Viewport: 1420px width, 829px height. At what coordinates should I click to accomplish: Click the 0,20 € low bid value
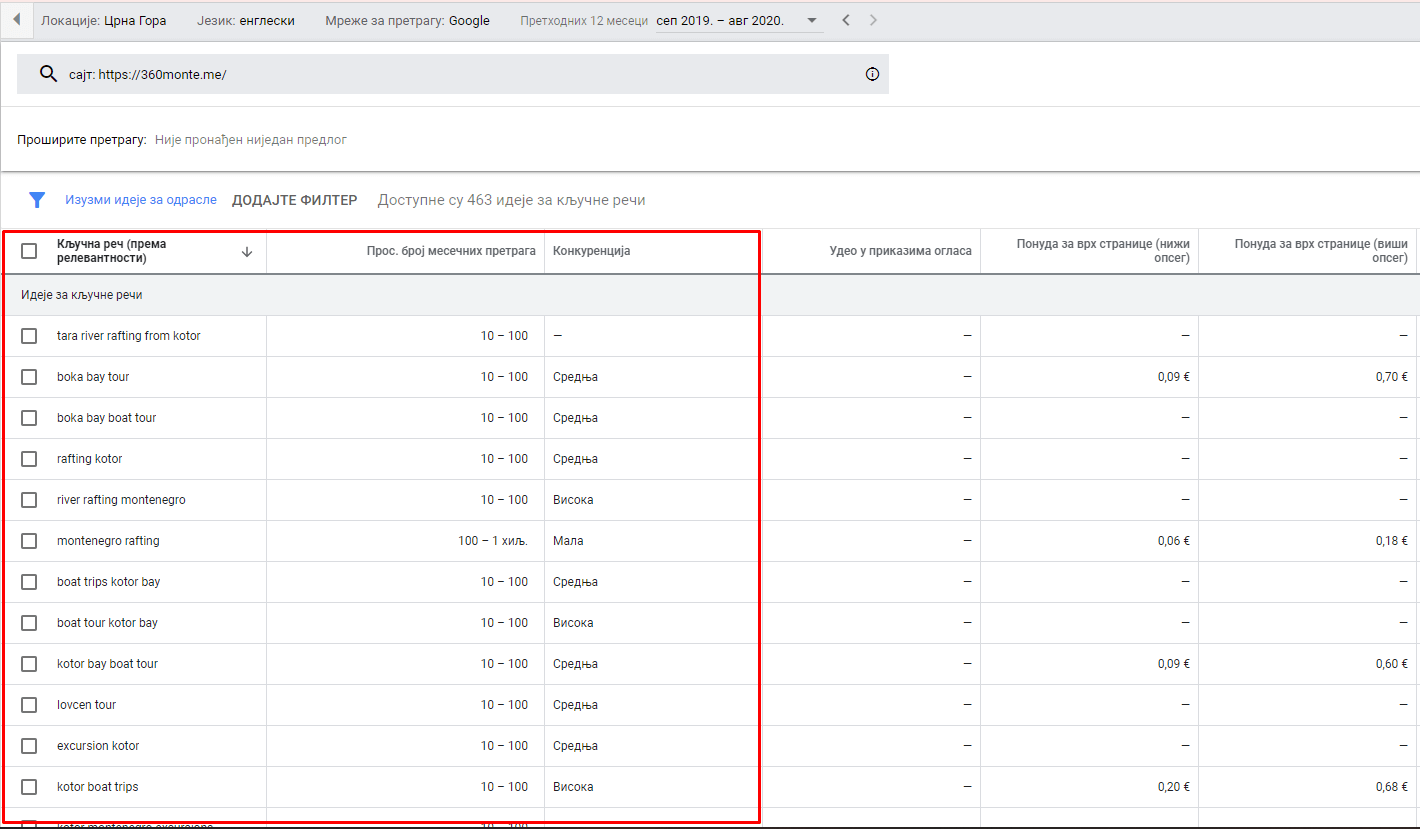(x=1173, y=787)
